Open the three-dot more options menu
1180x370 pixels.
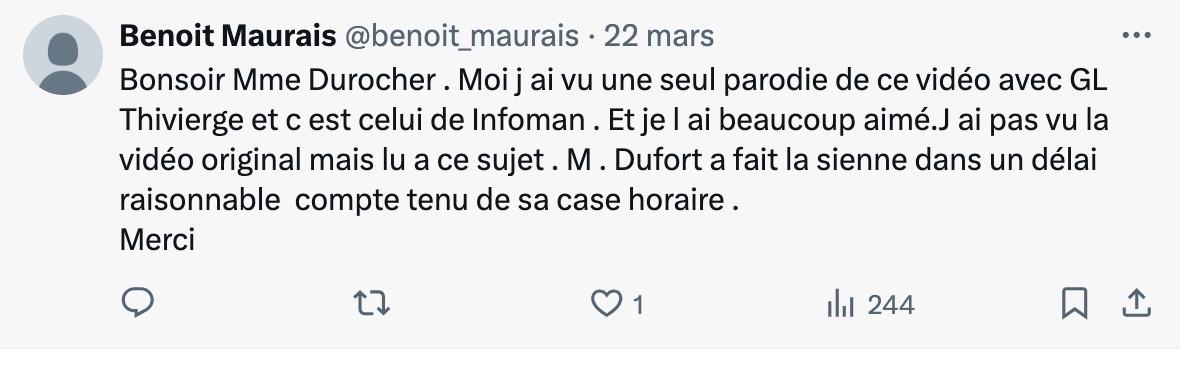1136,35
